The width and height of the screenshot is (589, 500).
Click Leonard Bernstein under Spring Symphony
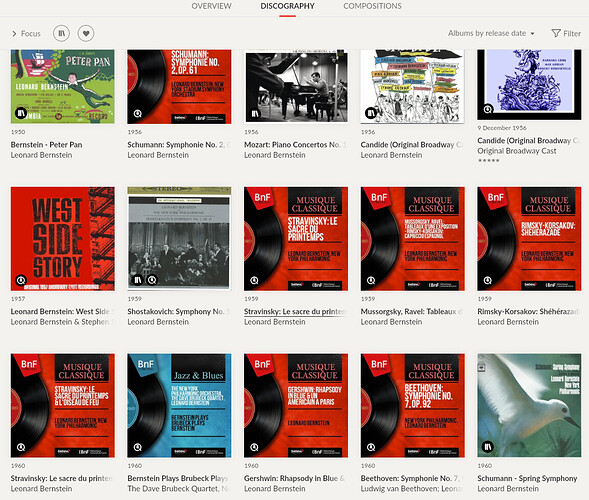tap(508, 489)
